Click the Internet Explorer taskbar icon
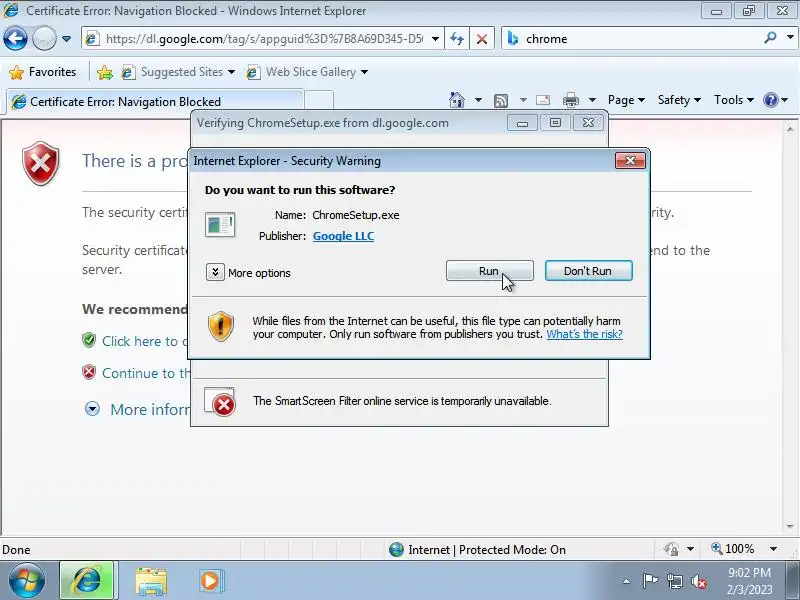Screen dimensions: 800x600 pyautogui.click(x=87, y=580)
